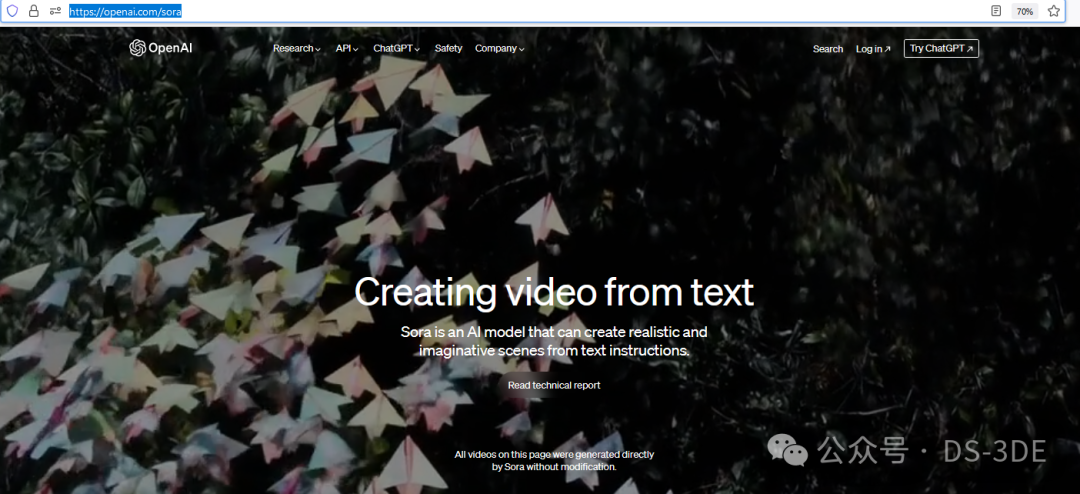
Task: Click the padlock site security icon
Action: click(x=33, y=11)
